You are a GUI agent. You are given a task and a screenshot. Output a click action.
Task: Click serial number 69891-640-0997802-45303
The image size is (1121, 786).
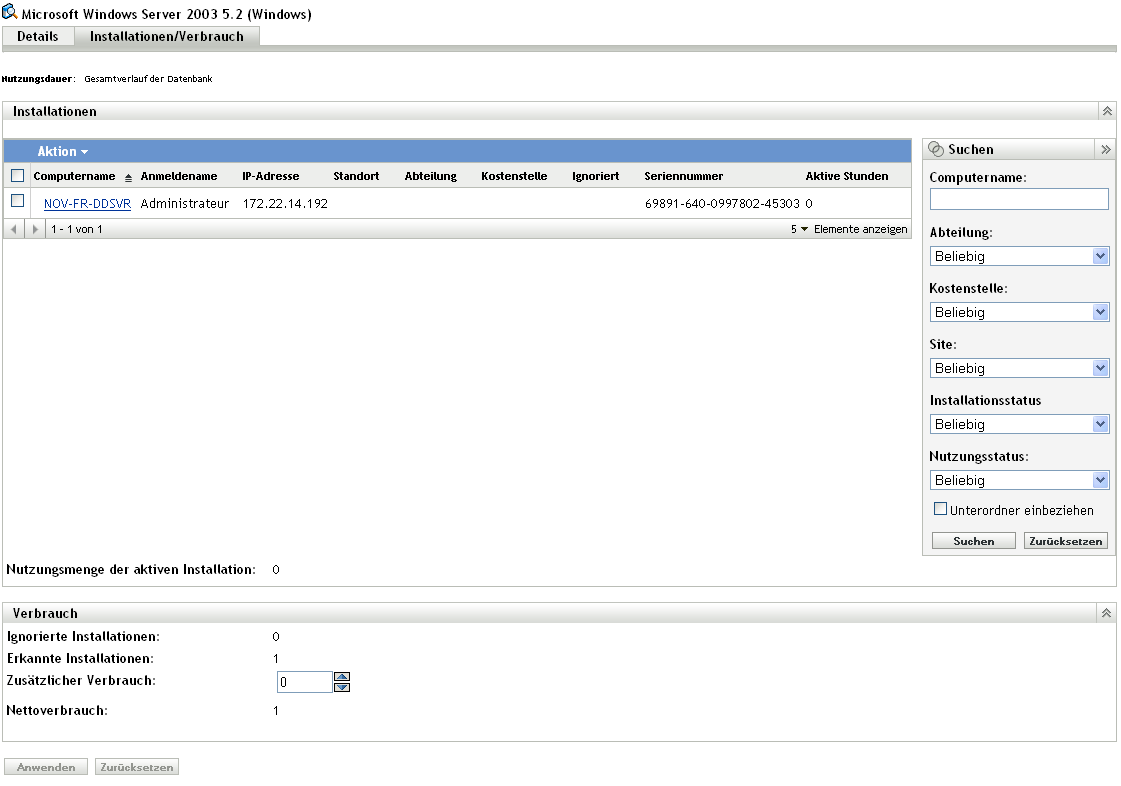coord(722,204)
